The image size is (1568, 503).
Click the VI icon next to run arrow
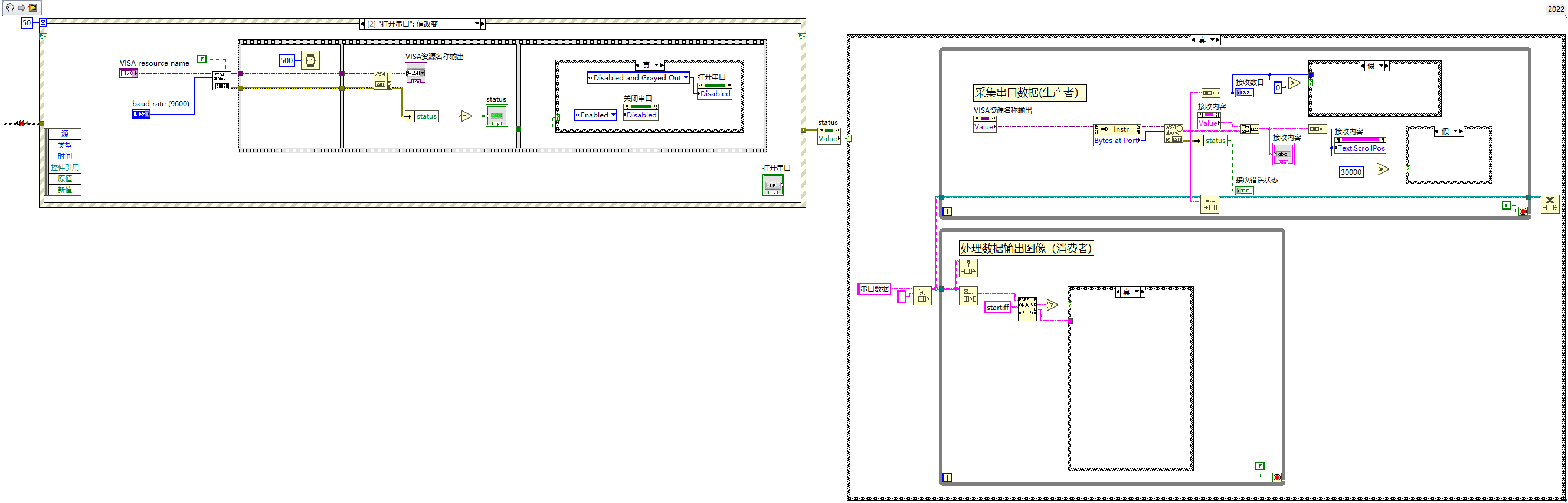pyautogui.click(x=33, y=8)
